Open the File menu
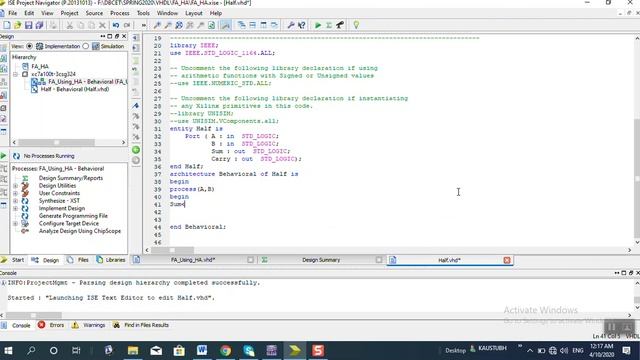 [x=13, y=13]
